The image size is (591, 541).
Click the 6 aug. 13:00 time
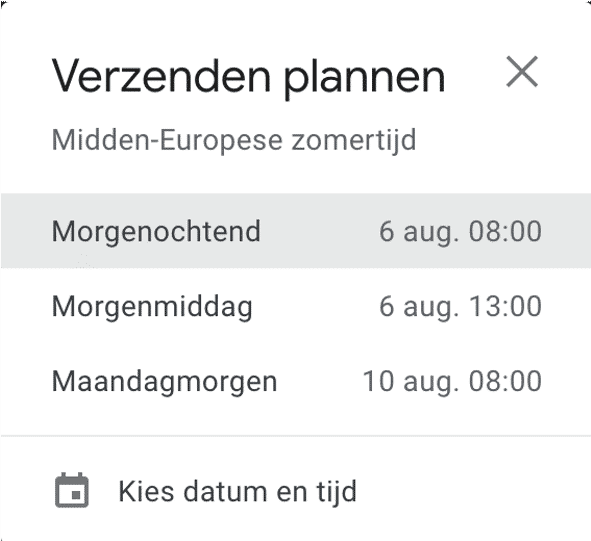click(460, 306)
